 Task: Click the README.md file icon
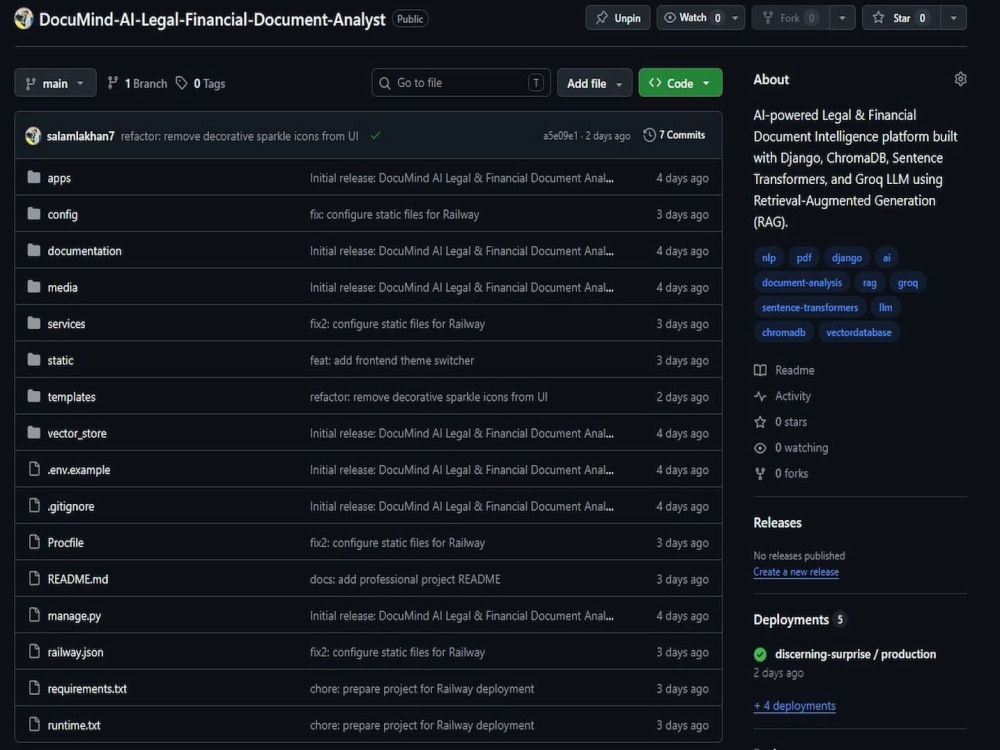coord(34,578)
